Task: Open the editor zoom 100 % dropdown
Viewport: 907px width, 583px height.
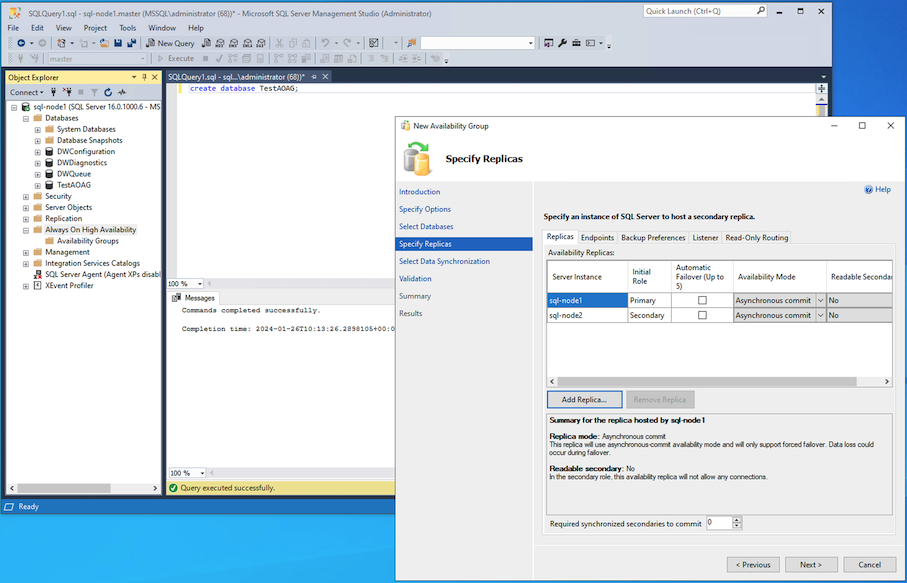Action: click(x=200, y=283)
